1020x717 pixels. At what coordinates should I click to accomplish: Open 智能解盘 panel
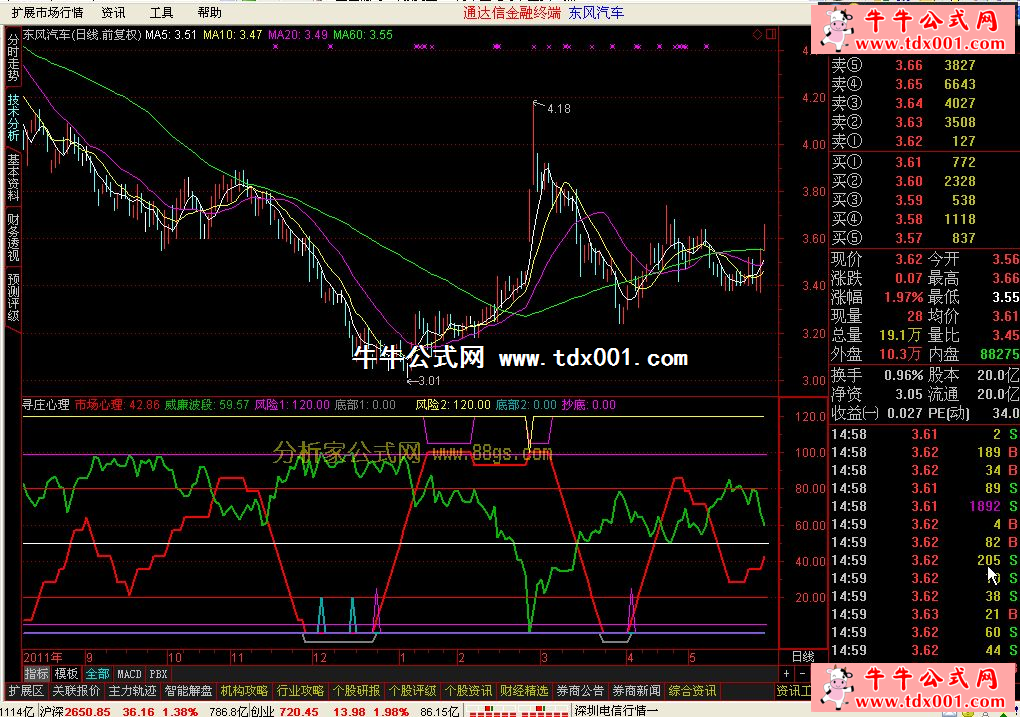(x=189, y=690)
